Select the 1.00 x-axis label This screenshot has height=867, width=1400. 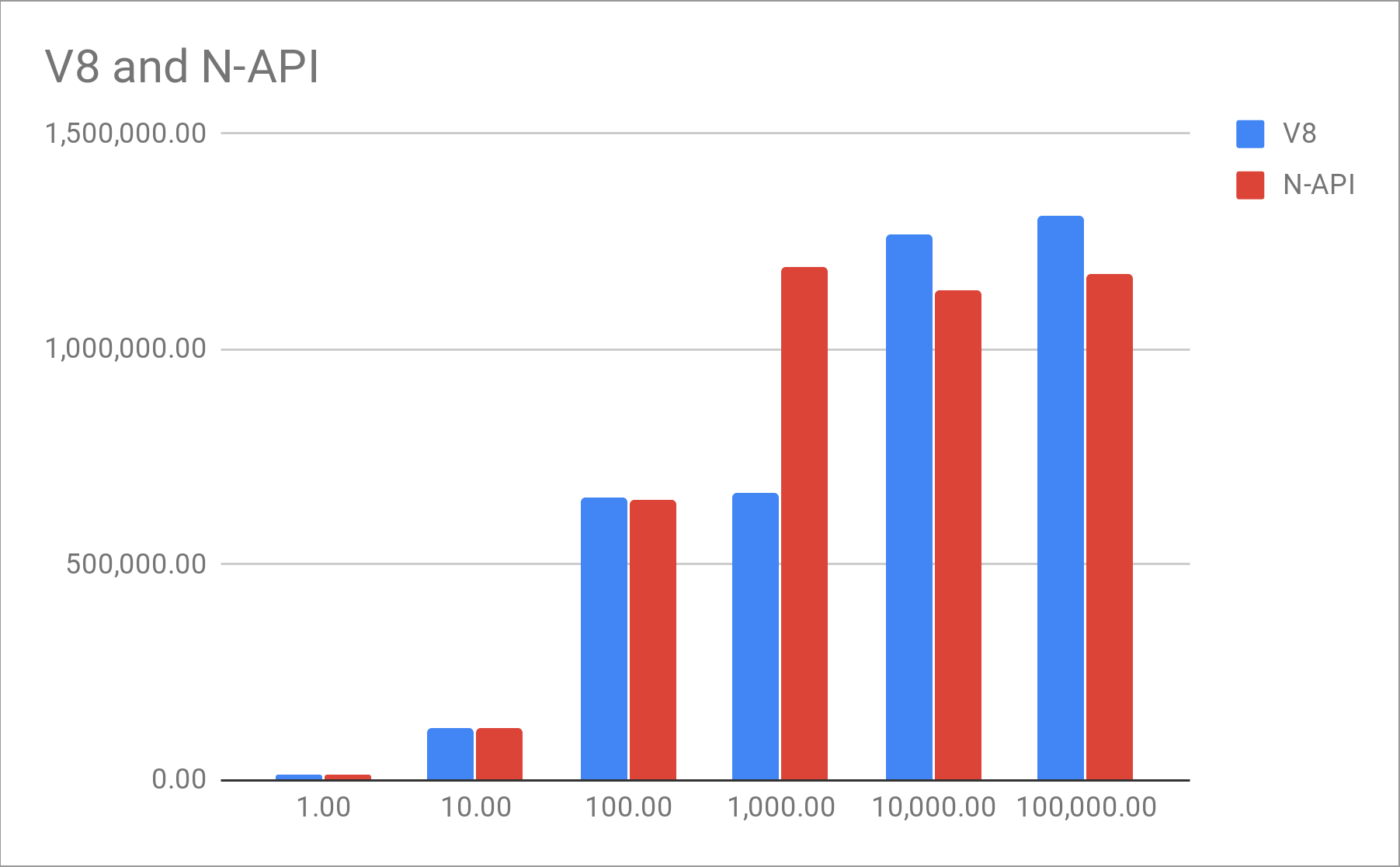pos(324,807)
